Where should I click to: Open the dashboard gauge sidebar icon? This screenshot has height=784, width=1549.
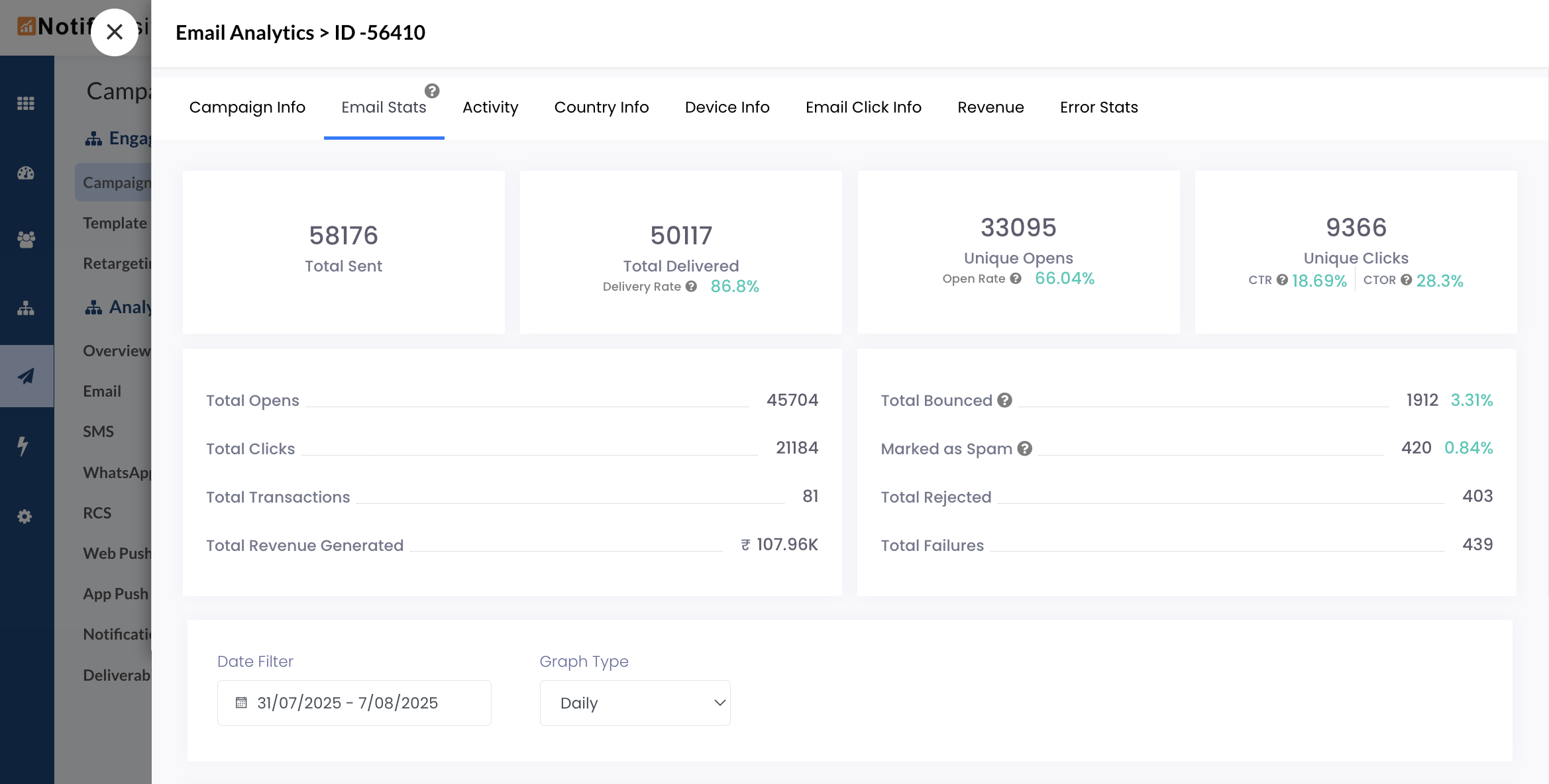26,173
